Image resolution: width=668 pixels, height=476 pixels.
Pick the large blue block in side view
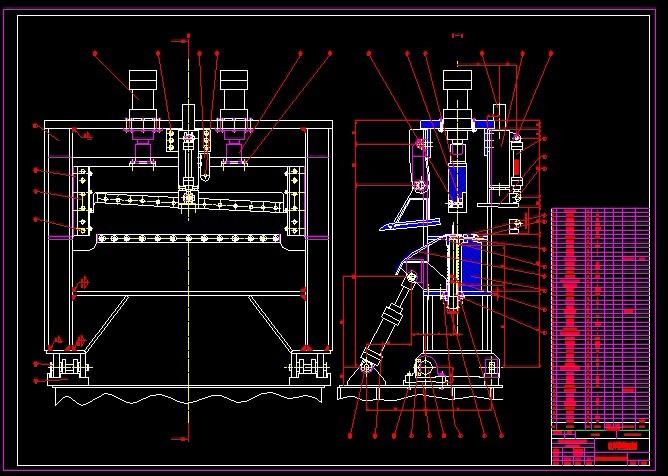[471, 267]
